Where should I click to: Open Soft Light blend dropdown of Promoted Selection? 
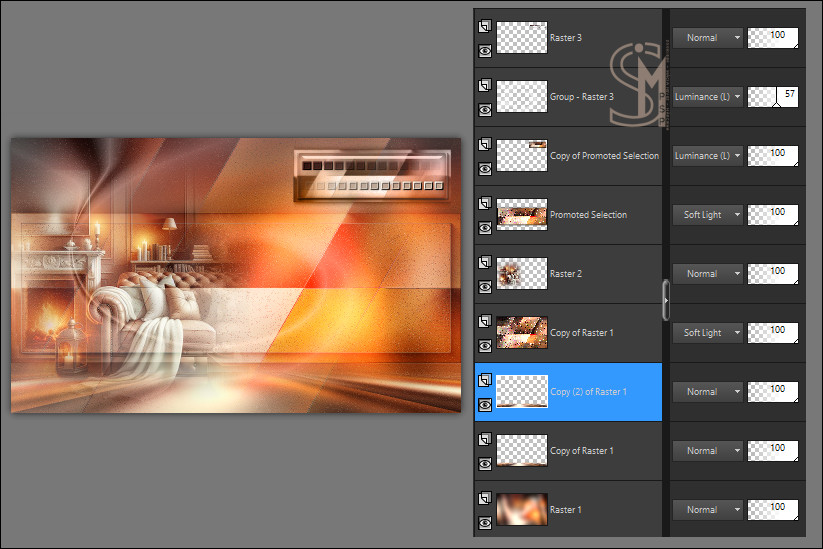[707, 215]
